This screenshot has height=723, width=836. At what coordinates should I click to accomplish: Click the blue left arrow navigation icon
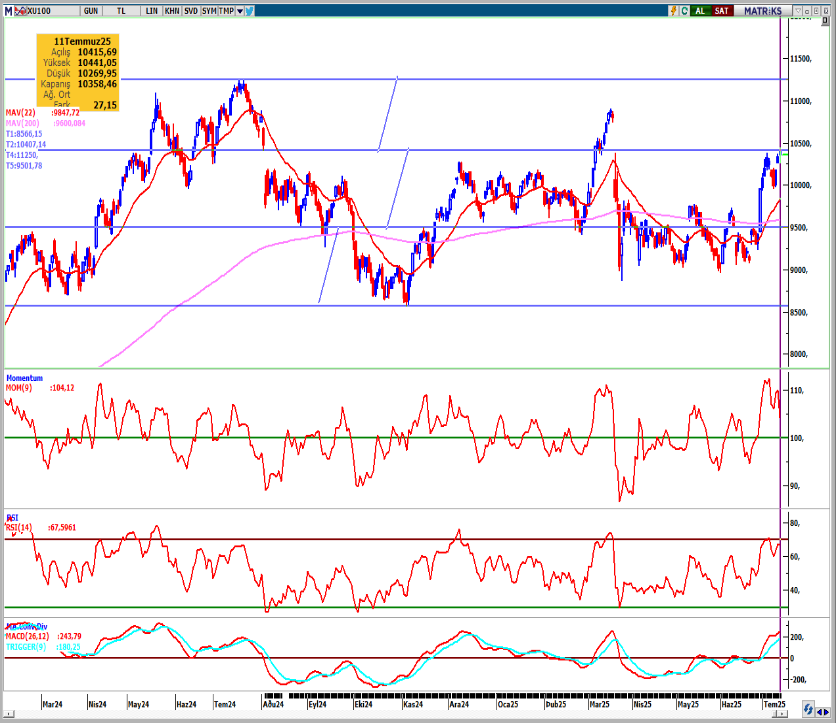(x=819, y=712)
